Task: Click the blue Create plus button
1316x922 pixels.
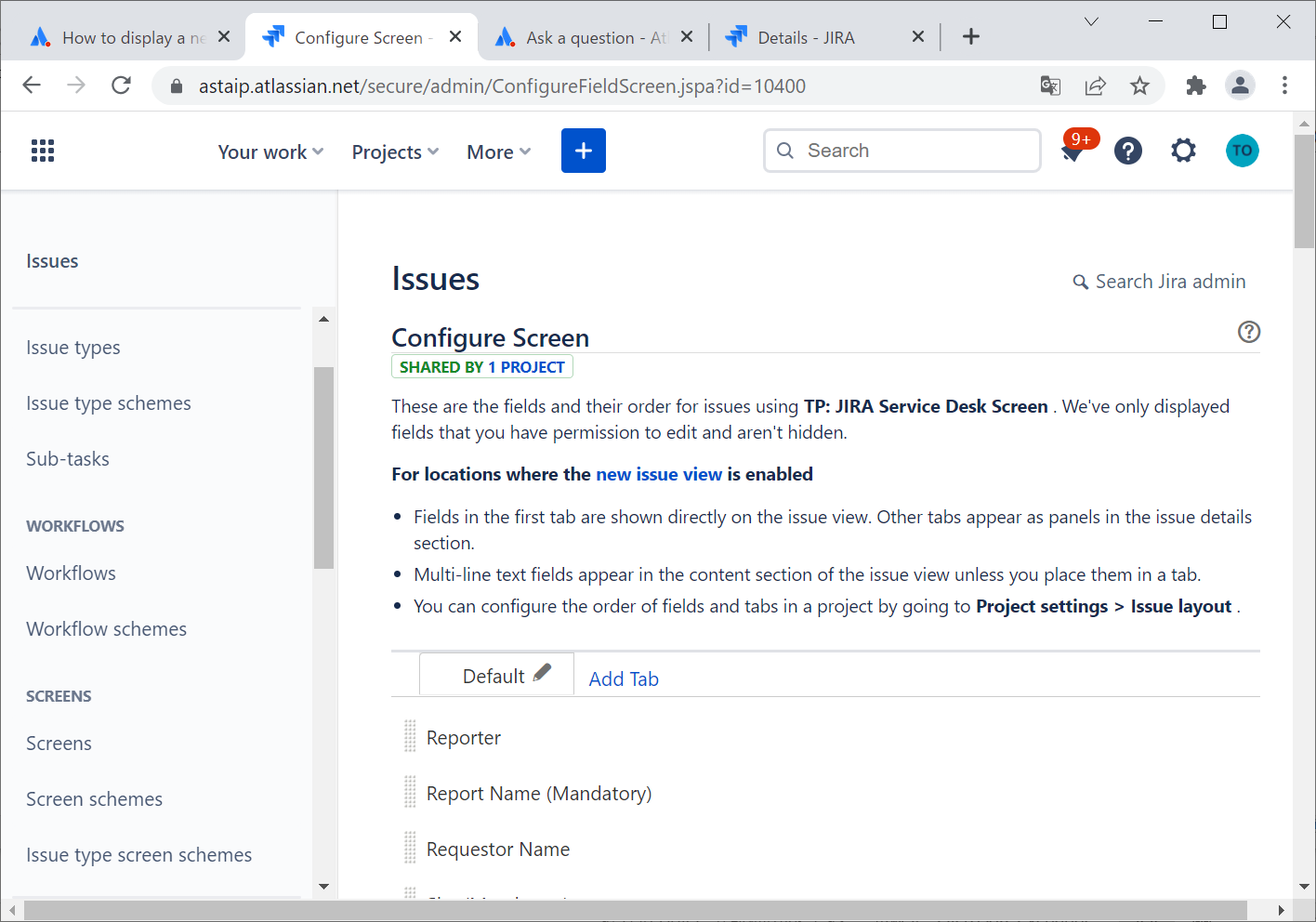Action: (584, 151)
